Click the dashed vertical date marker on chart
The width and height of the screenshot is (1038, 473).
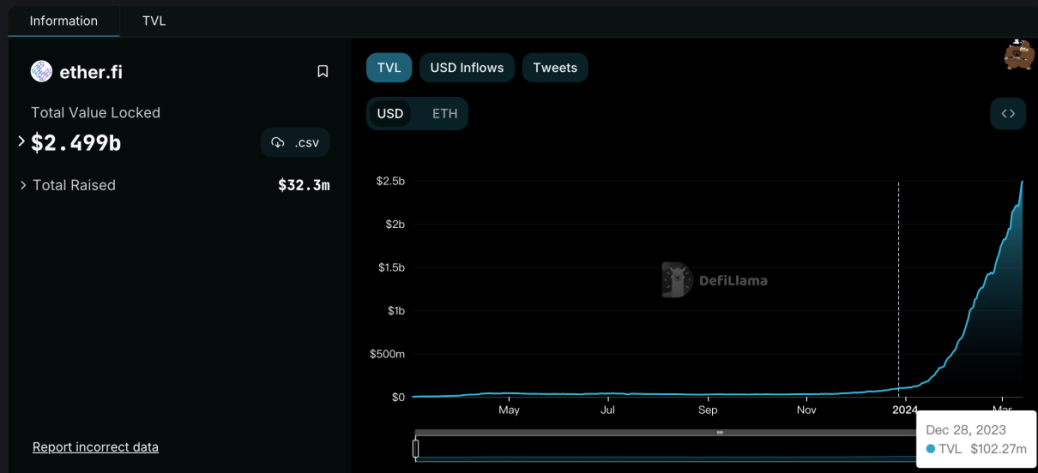898,289
